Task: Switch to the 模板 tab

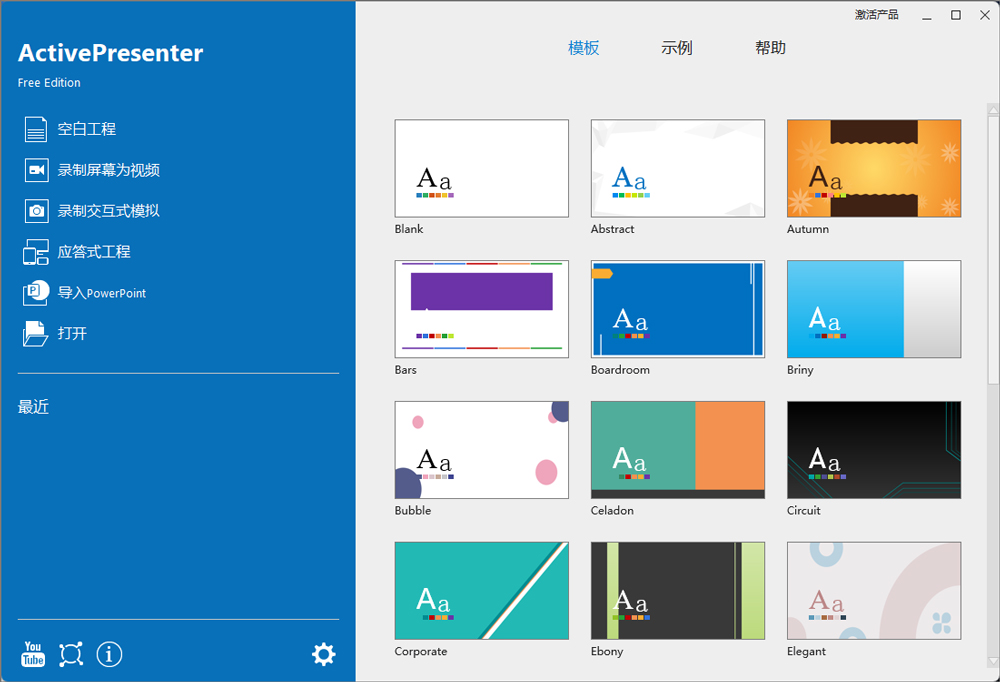Action: tap(584, 48)
